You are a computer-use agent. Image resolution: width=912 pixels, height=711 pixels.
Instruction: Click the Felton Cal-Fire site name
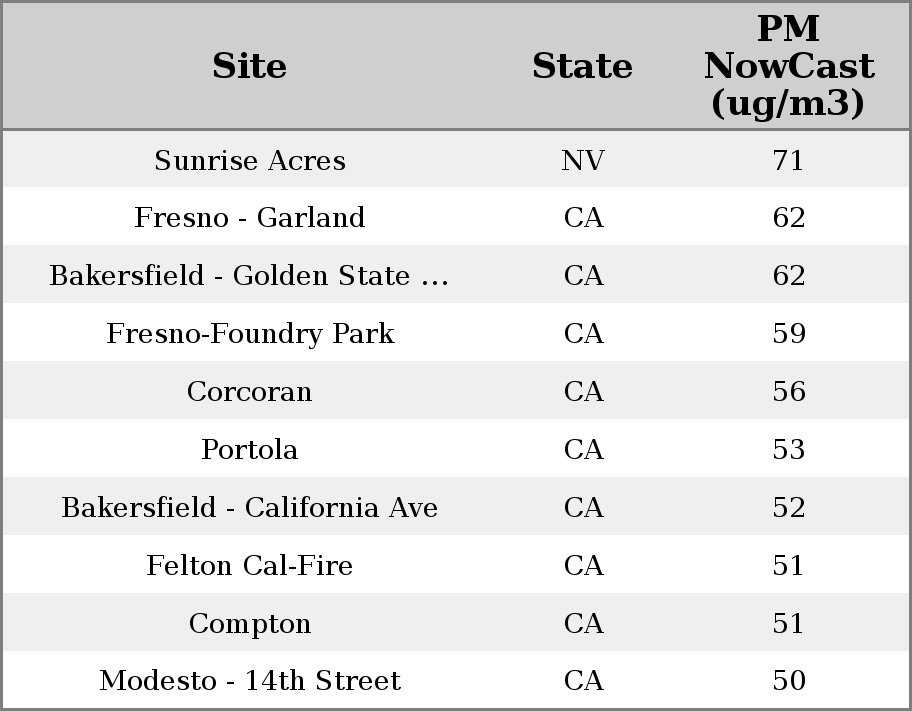pyautogui.click(x=250, y=566)
